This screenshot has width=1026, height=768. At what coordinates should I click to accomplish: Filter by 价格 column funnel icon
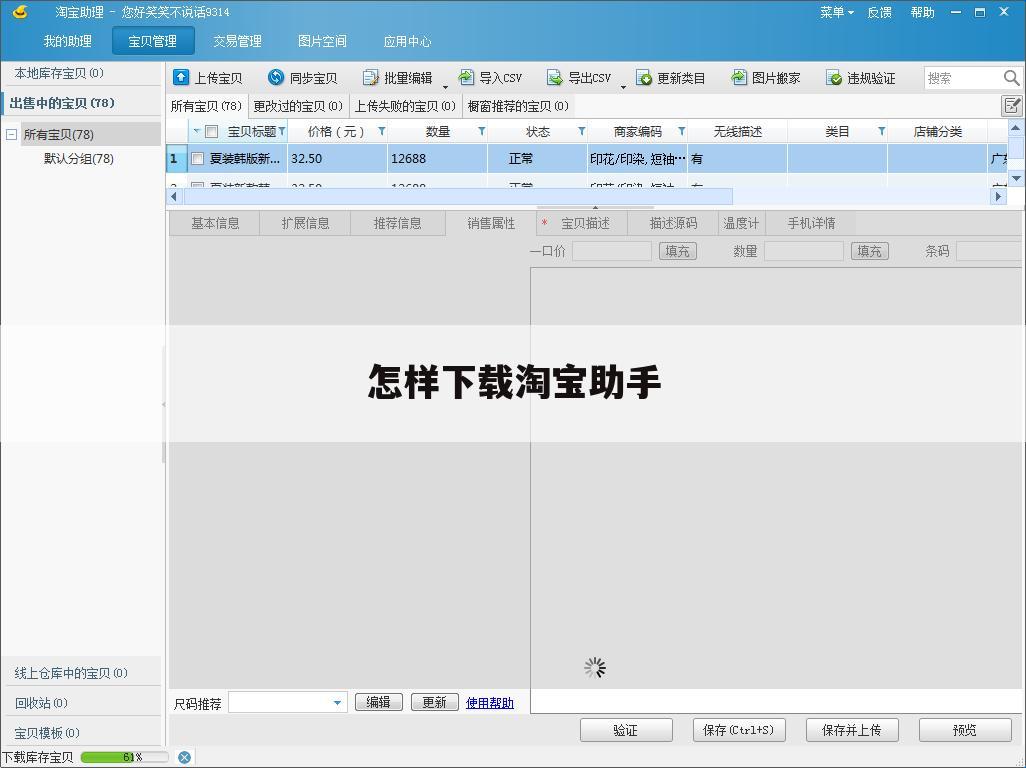coord(381,131)
